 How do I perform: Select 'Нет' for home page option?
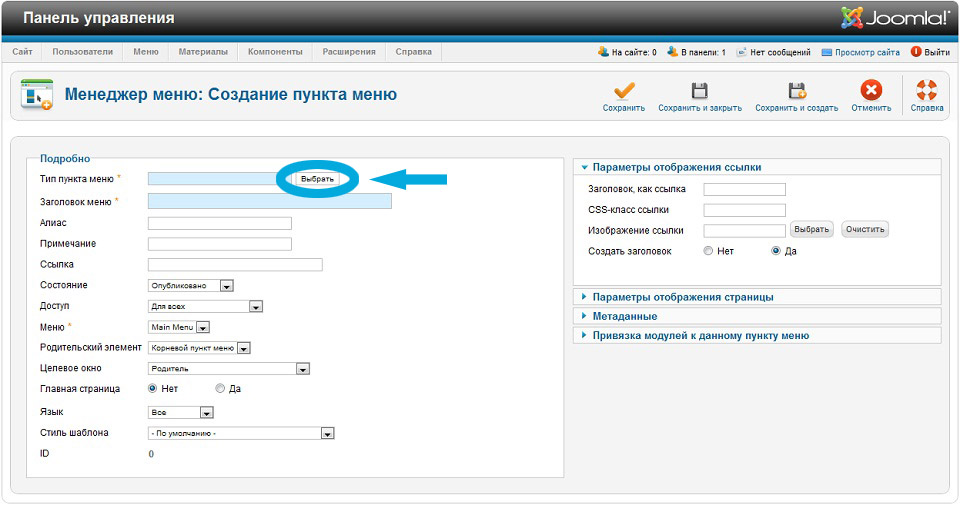(153, 389)
